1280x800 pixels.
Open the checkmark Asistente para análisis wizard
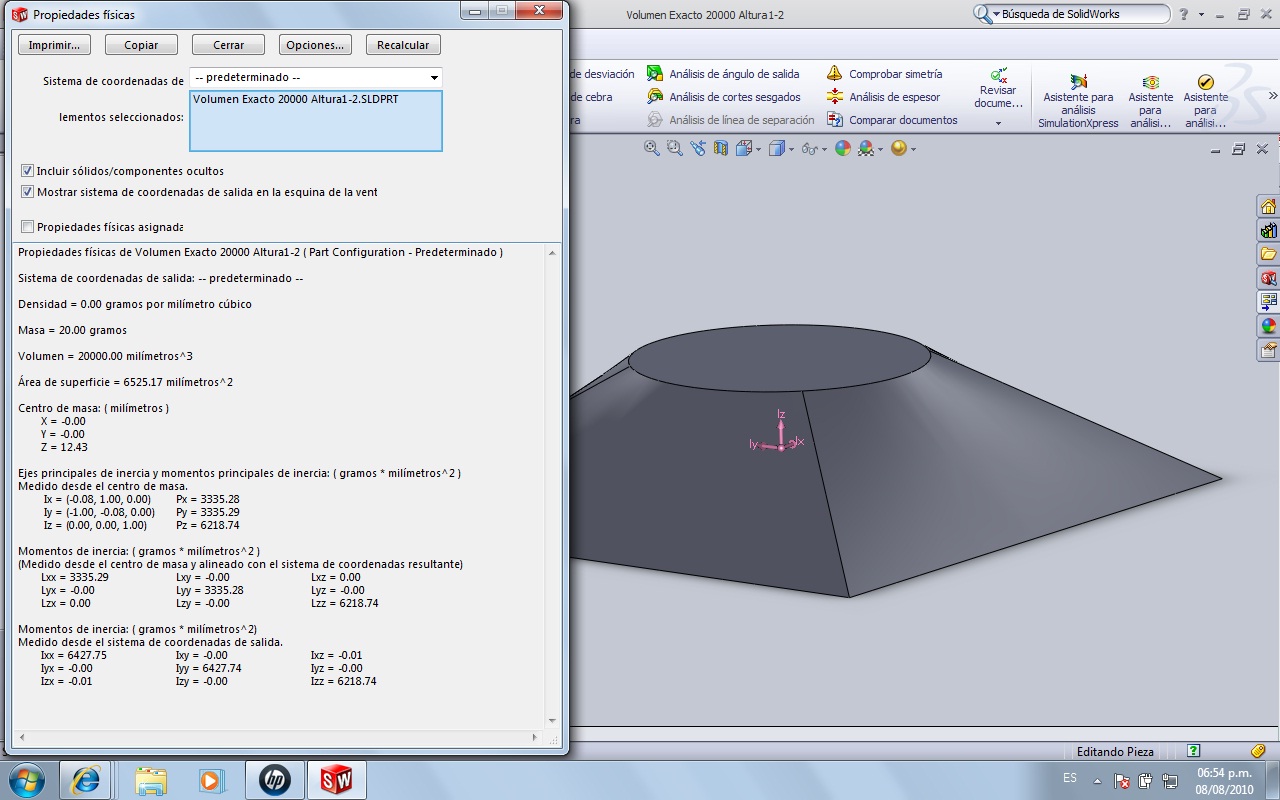point(1205,102)
